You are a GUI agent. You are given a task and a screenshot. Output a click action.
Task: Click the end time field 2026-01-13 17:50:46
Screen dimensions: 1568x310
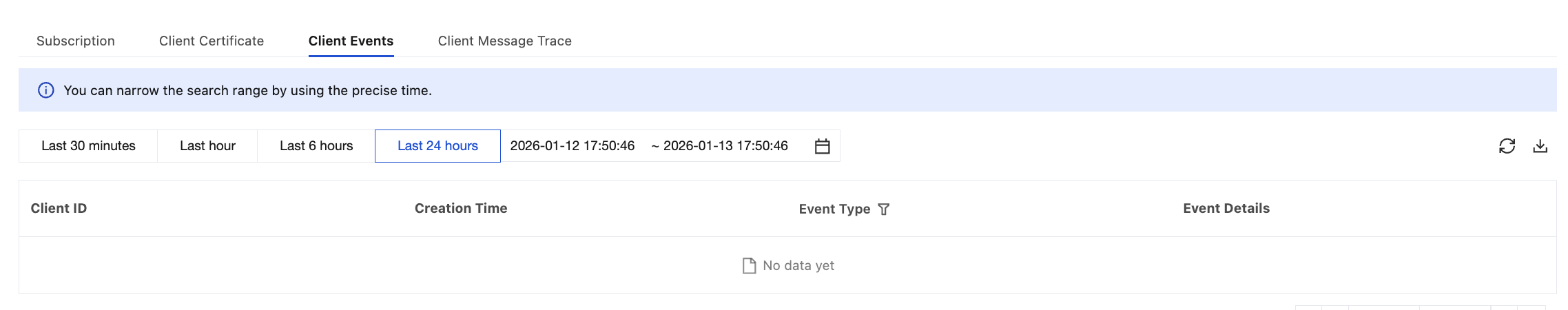coord(725,146)
